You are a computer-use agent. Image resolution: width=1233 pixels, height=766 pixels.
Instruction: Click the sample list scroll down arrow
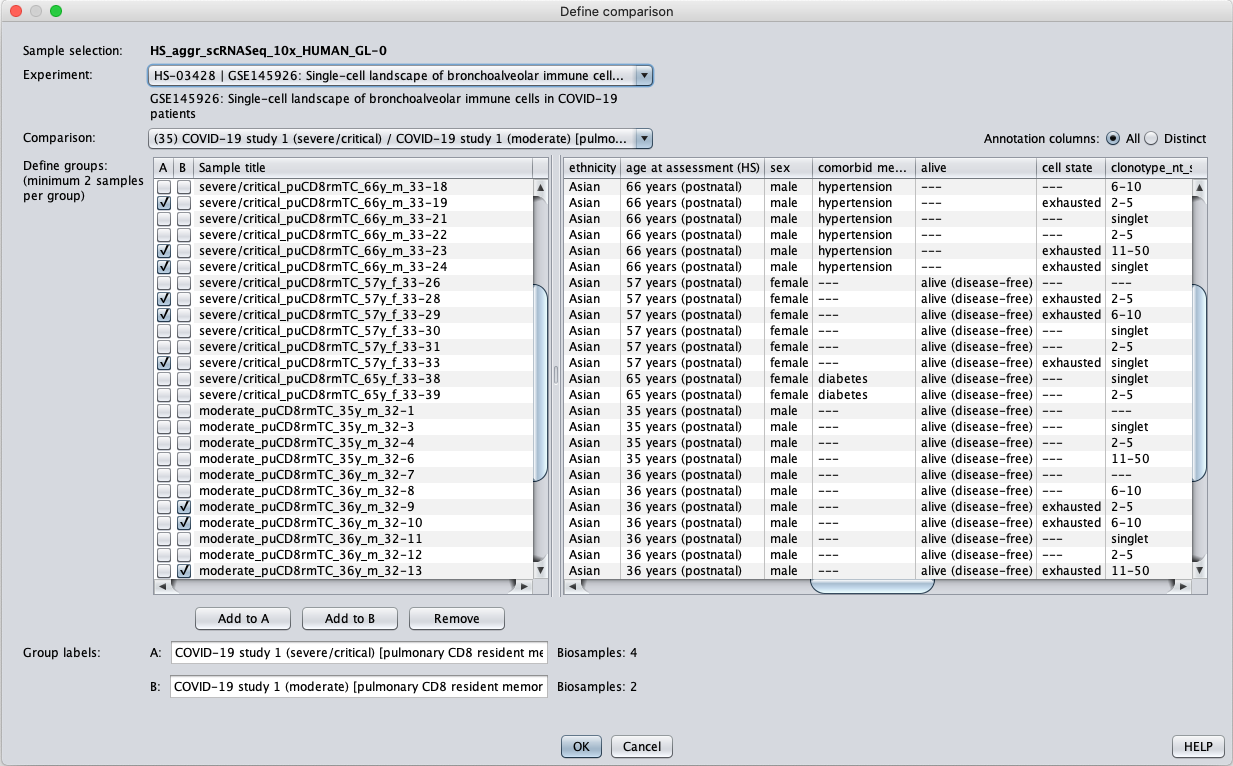pos(541,570)
